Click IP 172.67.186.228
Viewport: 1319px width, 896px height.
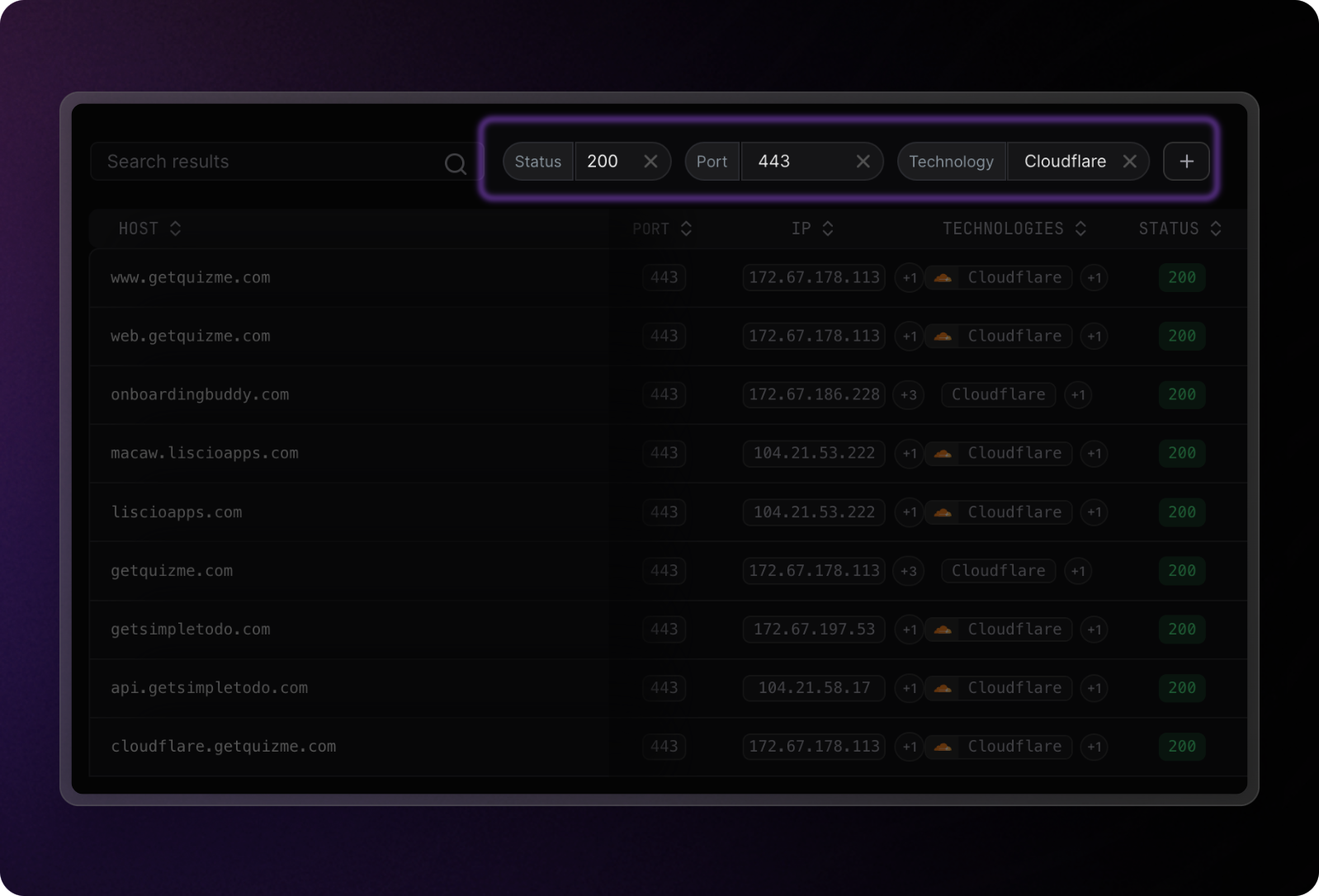[x=814, y=395]
